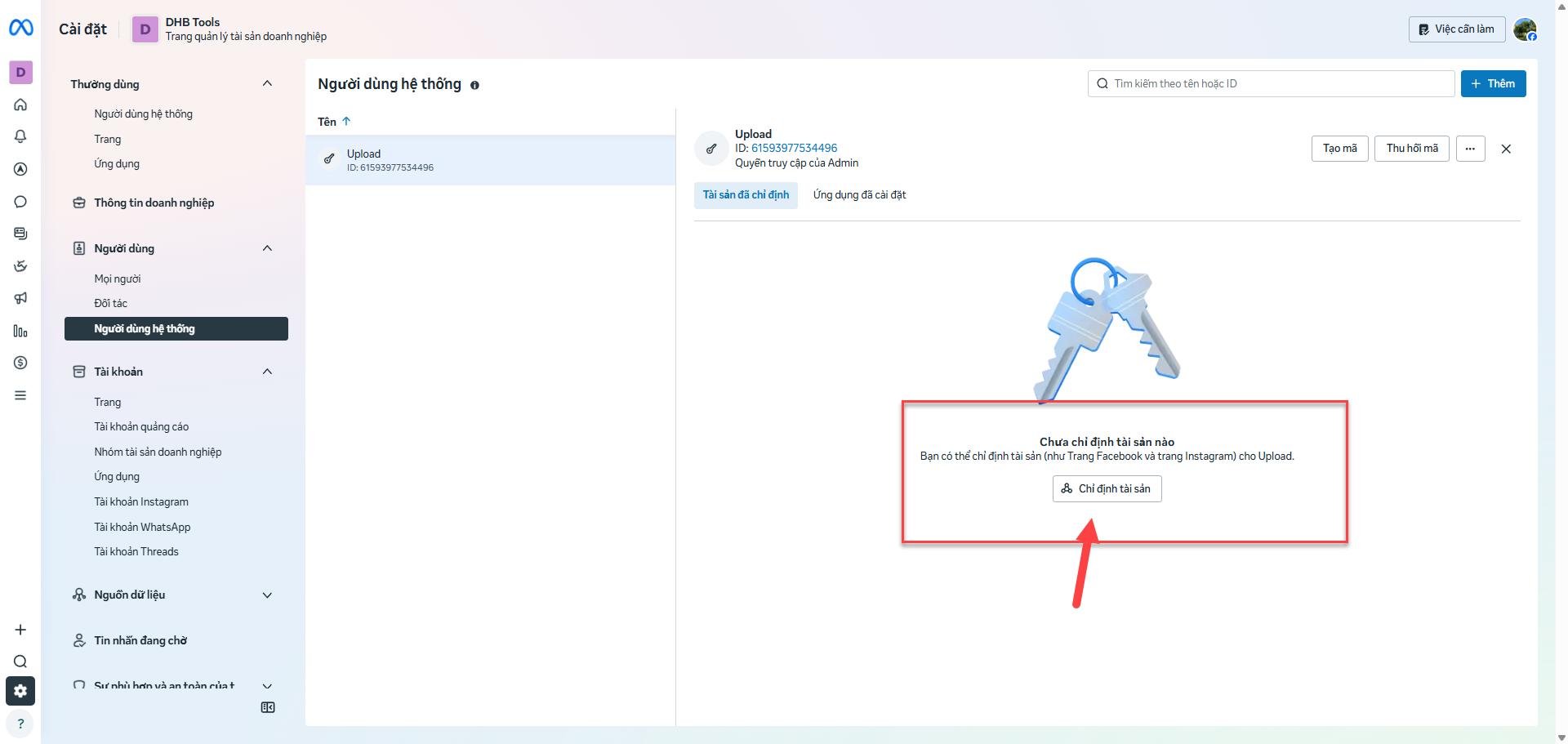Open the dollar billing icon

(20, 363)
